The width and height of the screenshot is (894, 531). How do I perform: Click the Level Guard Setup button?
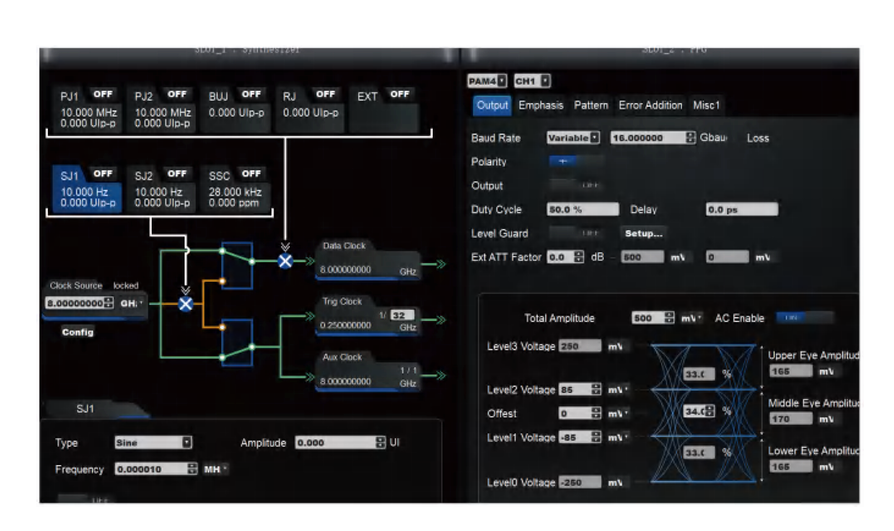click(x=643, y=233)
